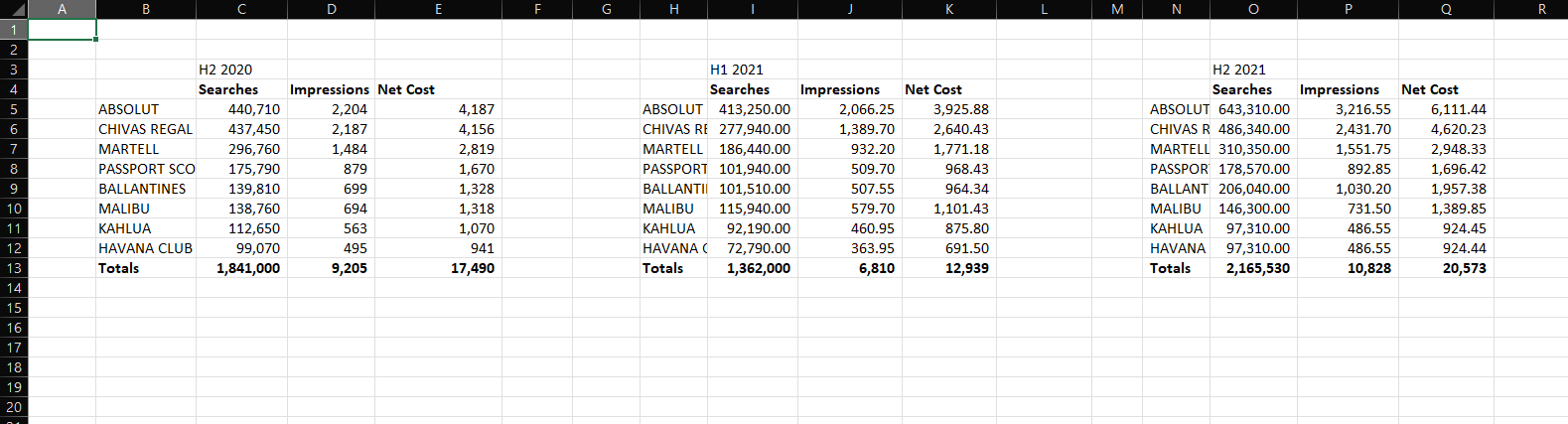The width and height of the screenshot is (1568, 424).
Task: Click the active cell A1
Action: [63, 30]
